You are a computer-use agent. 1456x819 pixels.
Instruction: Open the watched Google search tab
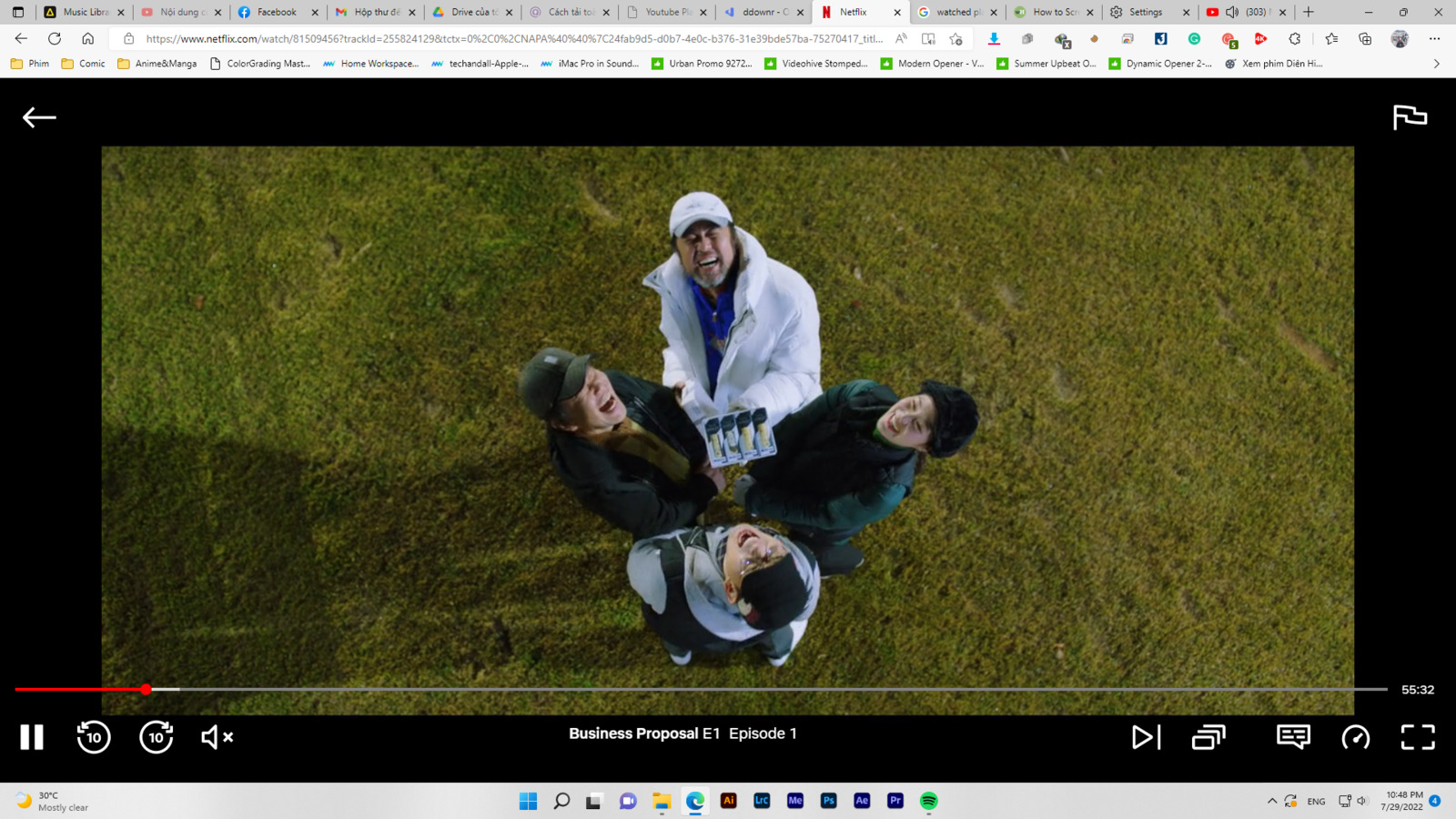pos(958,12)
